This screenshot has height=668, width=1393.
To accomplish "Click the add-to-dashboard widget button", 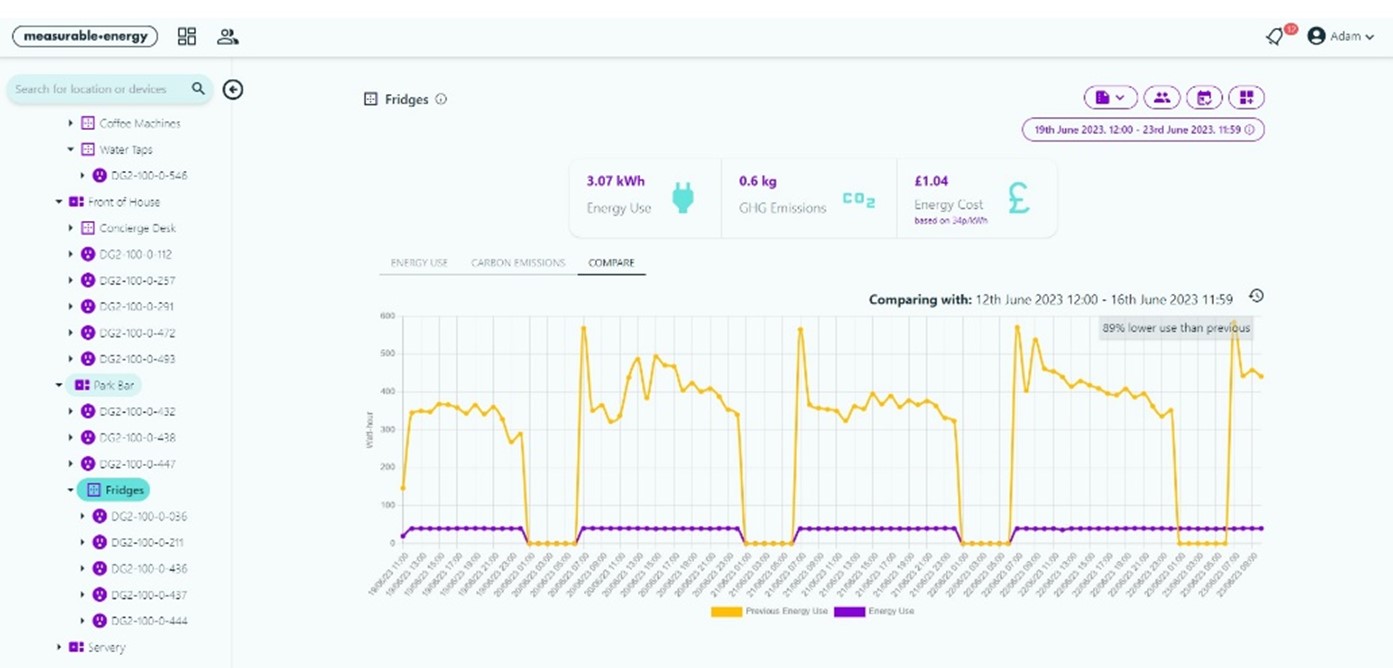I will click(x=1246, y=97).
